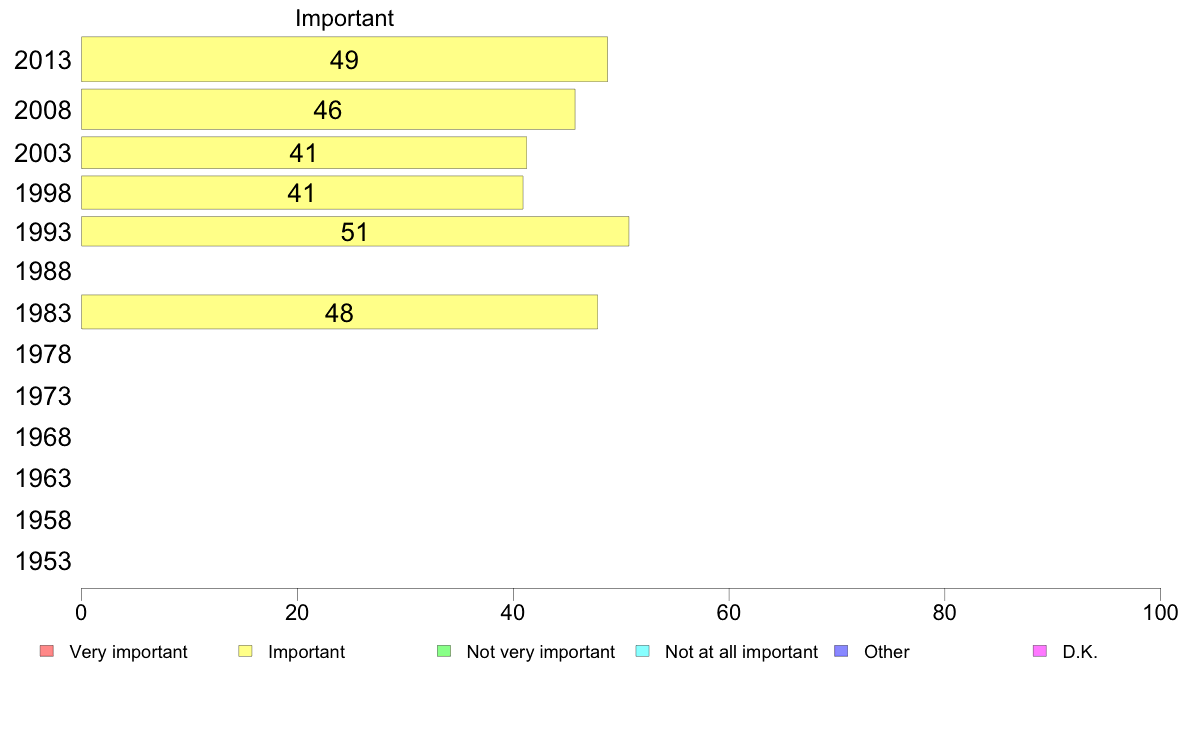Select the 1998 bar showing 41

point(302,193)
